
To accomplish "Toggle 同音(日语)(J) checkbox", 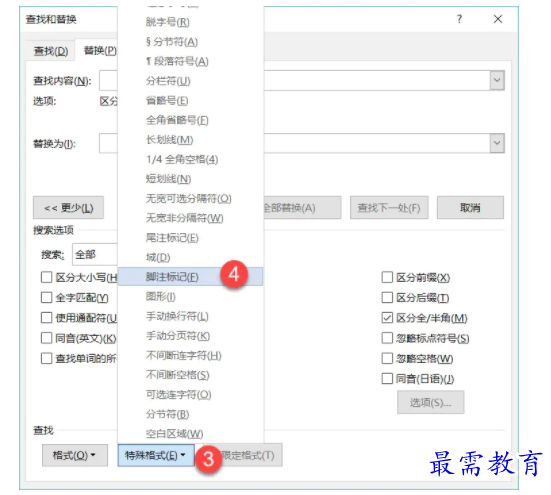I will click(387, 379).
